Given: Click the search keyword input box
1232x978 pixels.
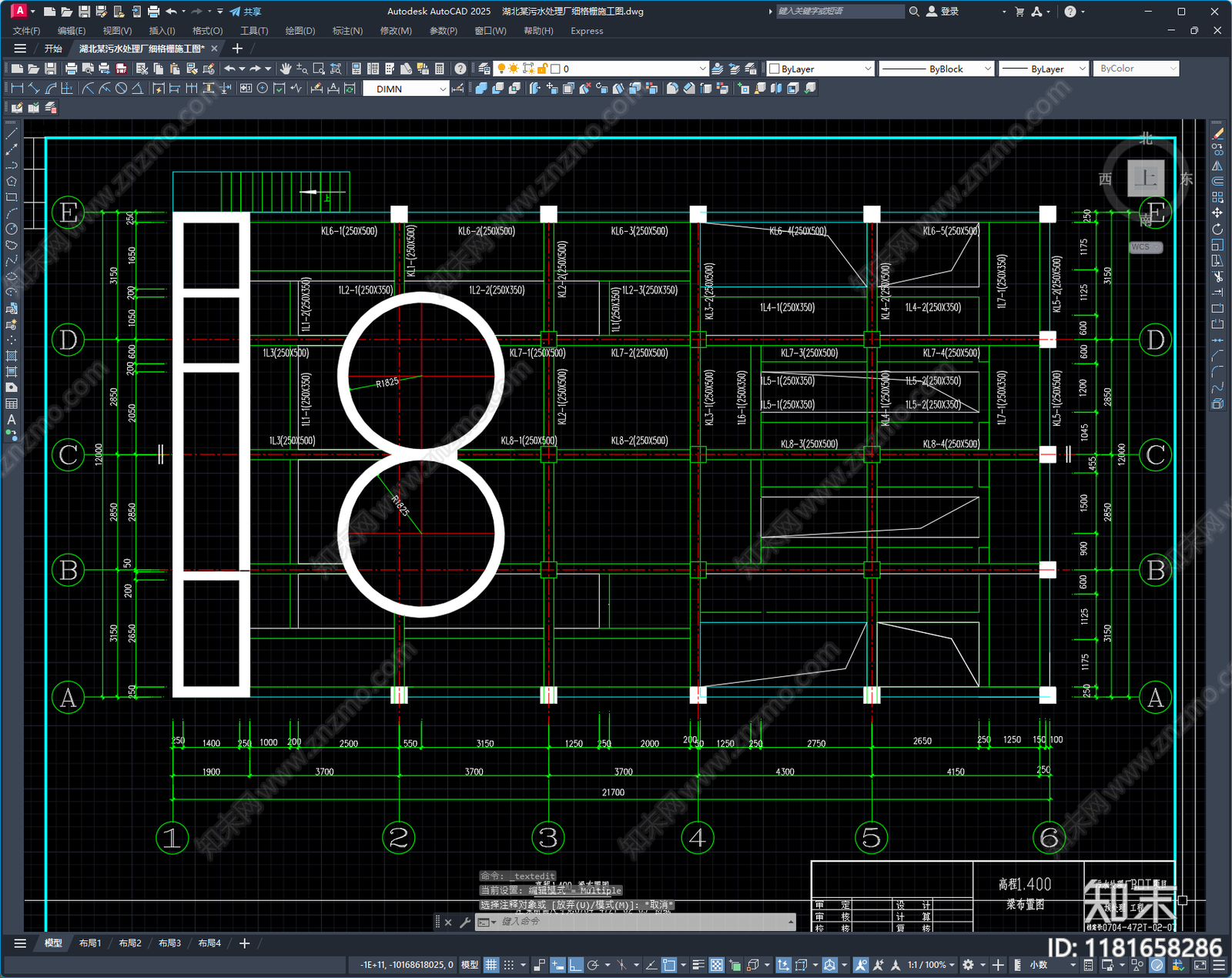Looking at the screenshot, I should point(839,12).
